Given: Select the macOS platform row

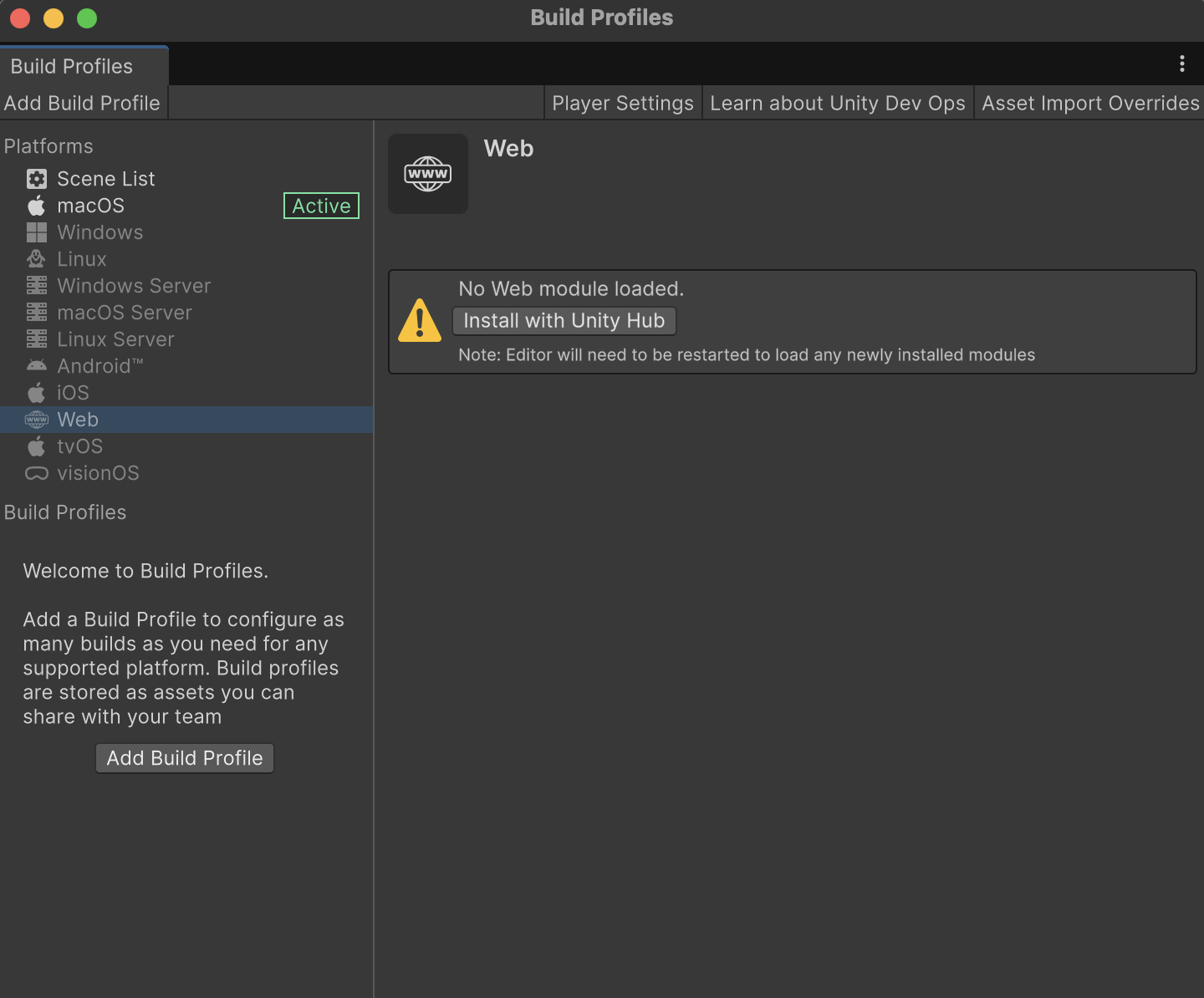Looking at the screenshot, I should tap(186, 206).
